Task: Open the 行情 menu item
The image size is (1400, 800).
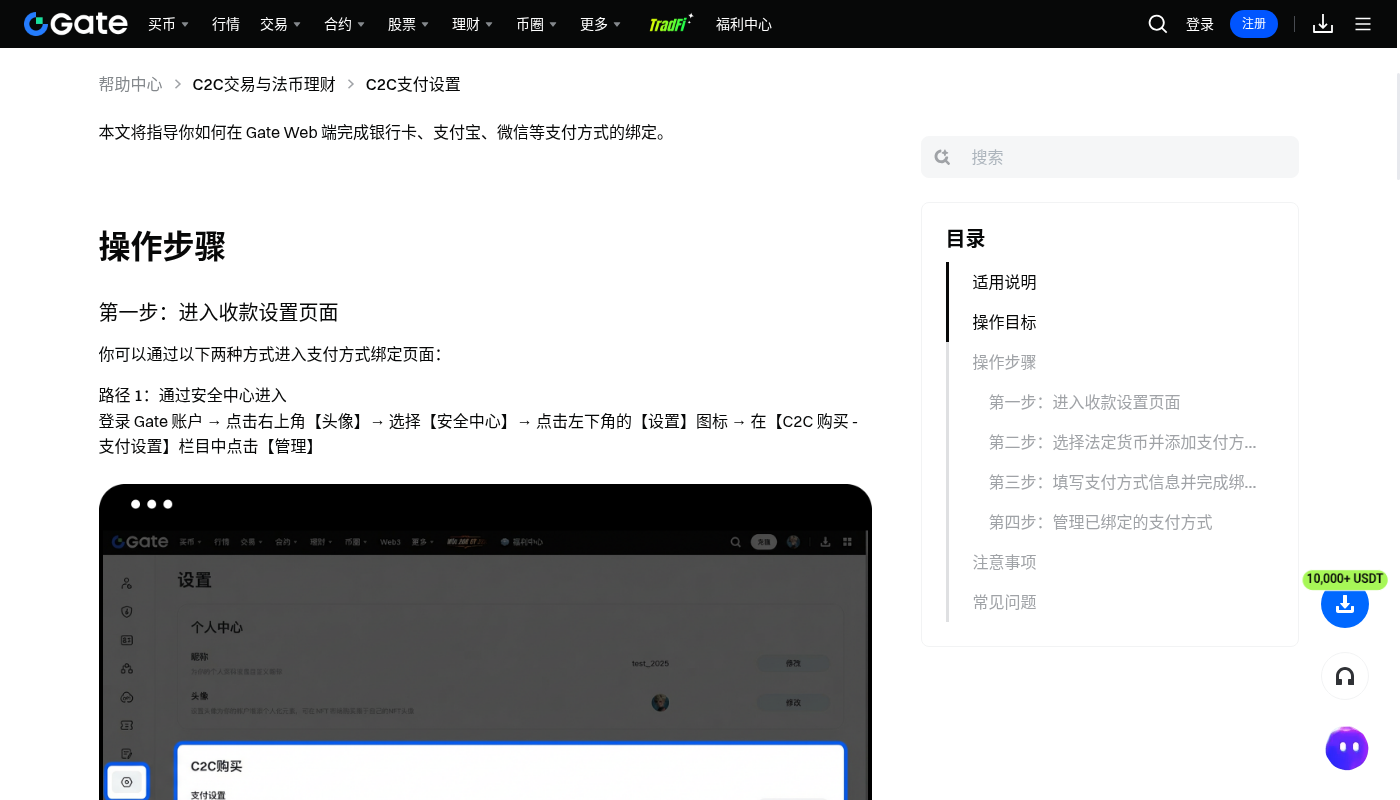Action: pos(226,24)
